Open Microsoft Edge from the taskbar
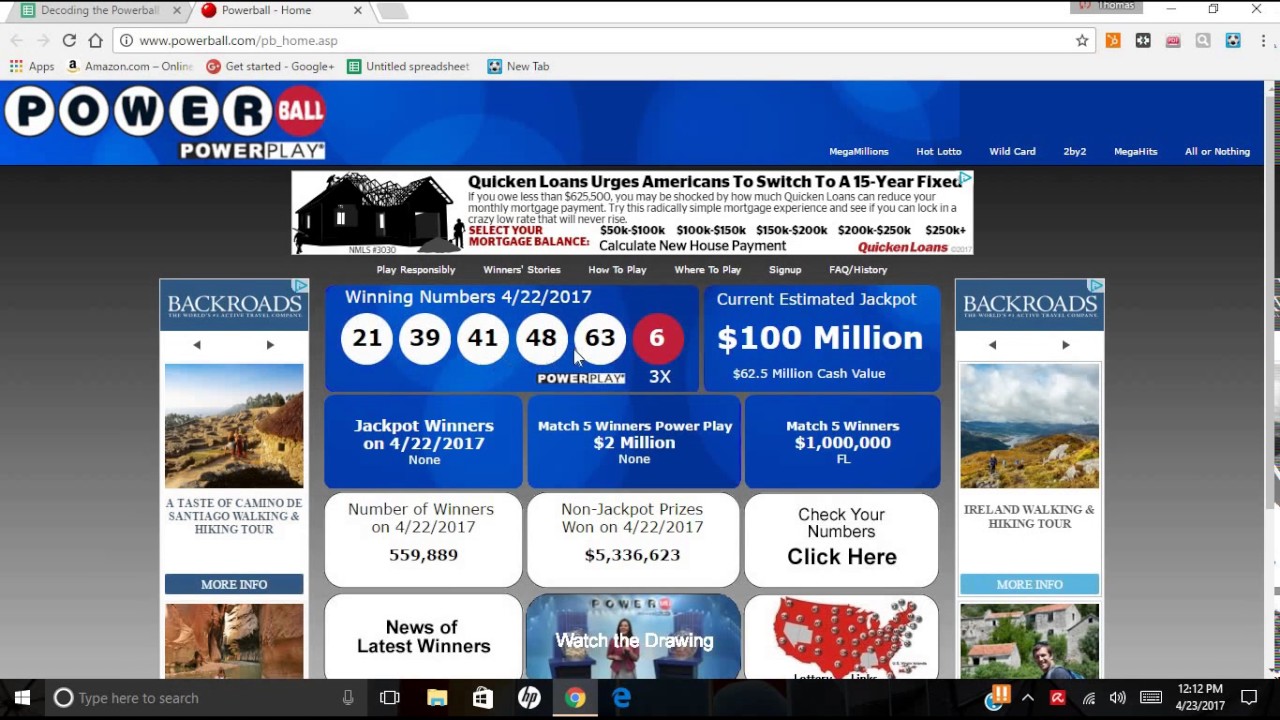 (622, 698)
